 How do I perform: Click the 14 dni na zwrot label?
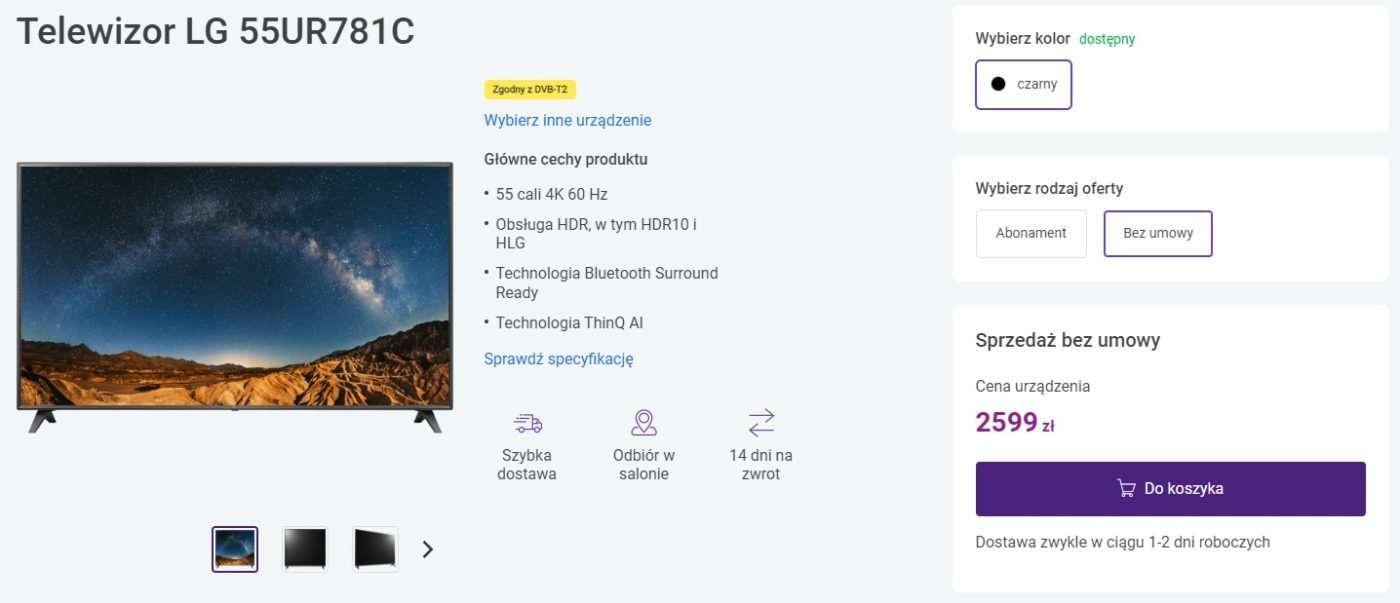(x=761, y=465)
